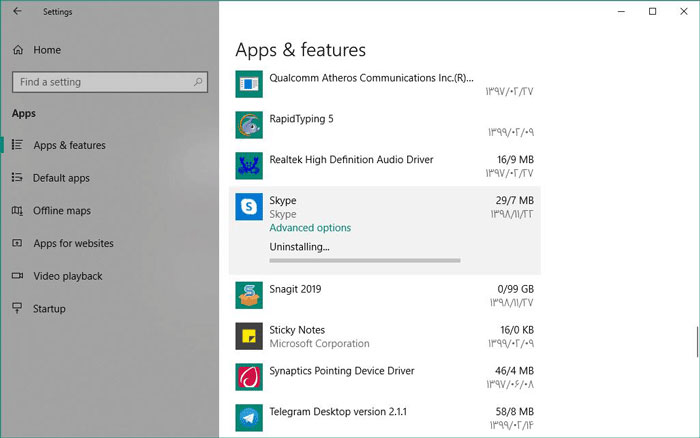Viewport: 700px width, 438px height.
Task: Click the Skype app icon
Action: point(249,207)
